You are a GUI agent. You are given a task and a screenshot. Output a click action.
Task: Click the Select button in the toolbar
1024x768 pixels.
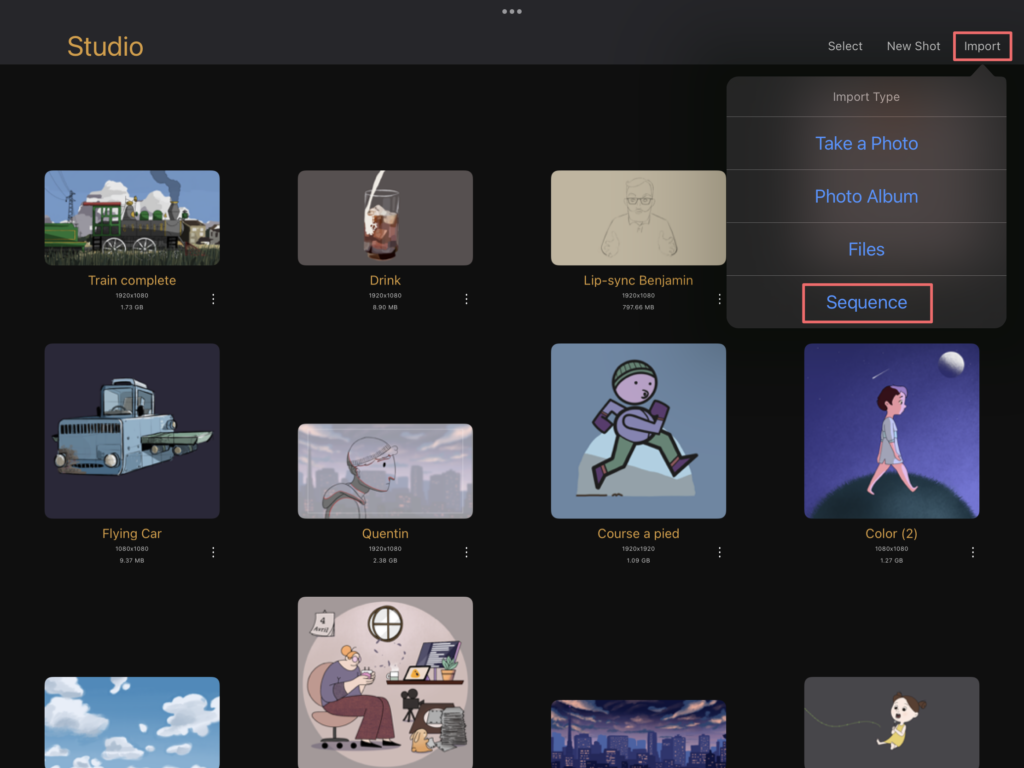click(844, 46)
